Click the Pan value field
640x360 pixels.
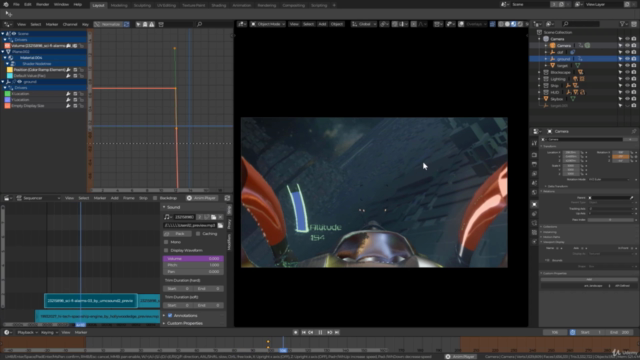(x=193, y=271)
